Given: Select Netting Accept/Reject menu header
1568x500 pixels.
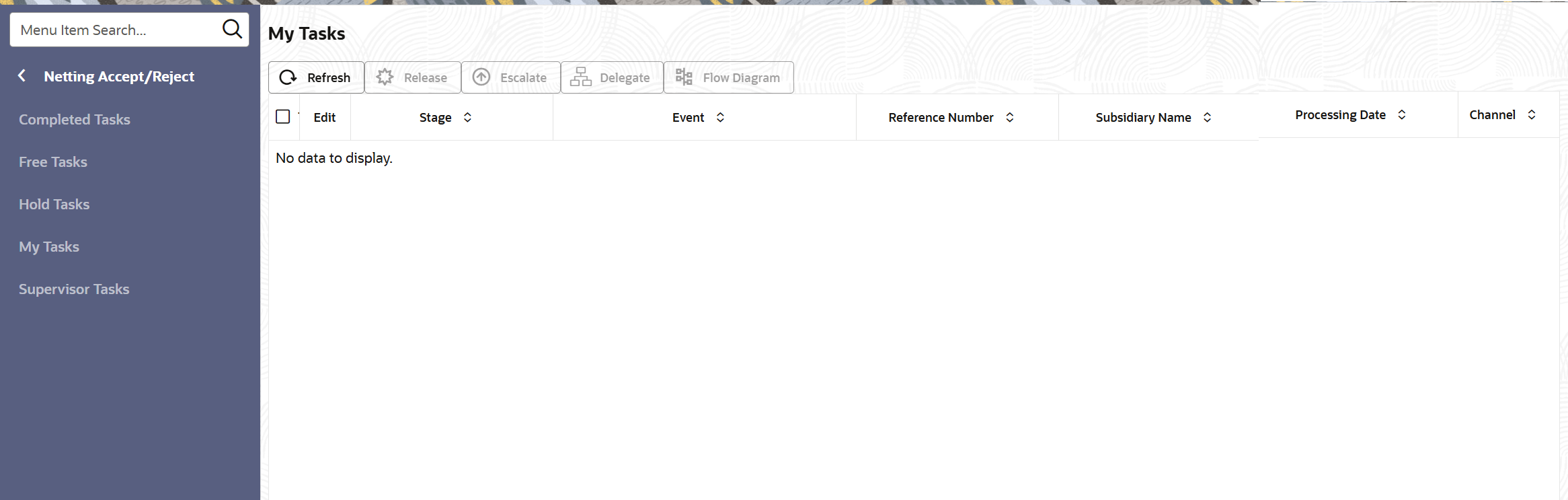Looking at the screenshot, I should 119,76.
